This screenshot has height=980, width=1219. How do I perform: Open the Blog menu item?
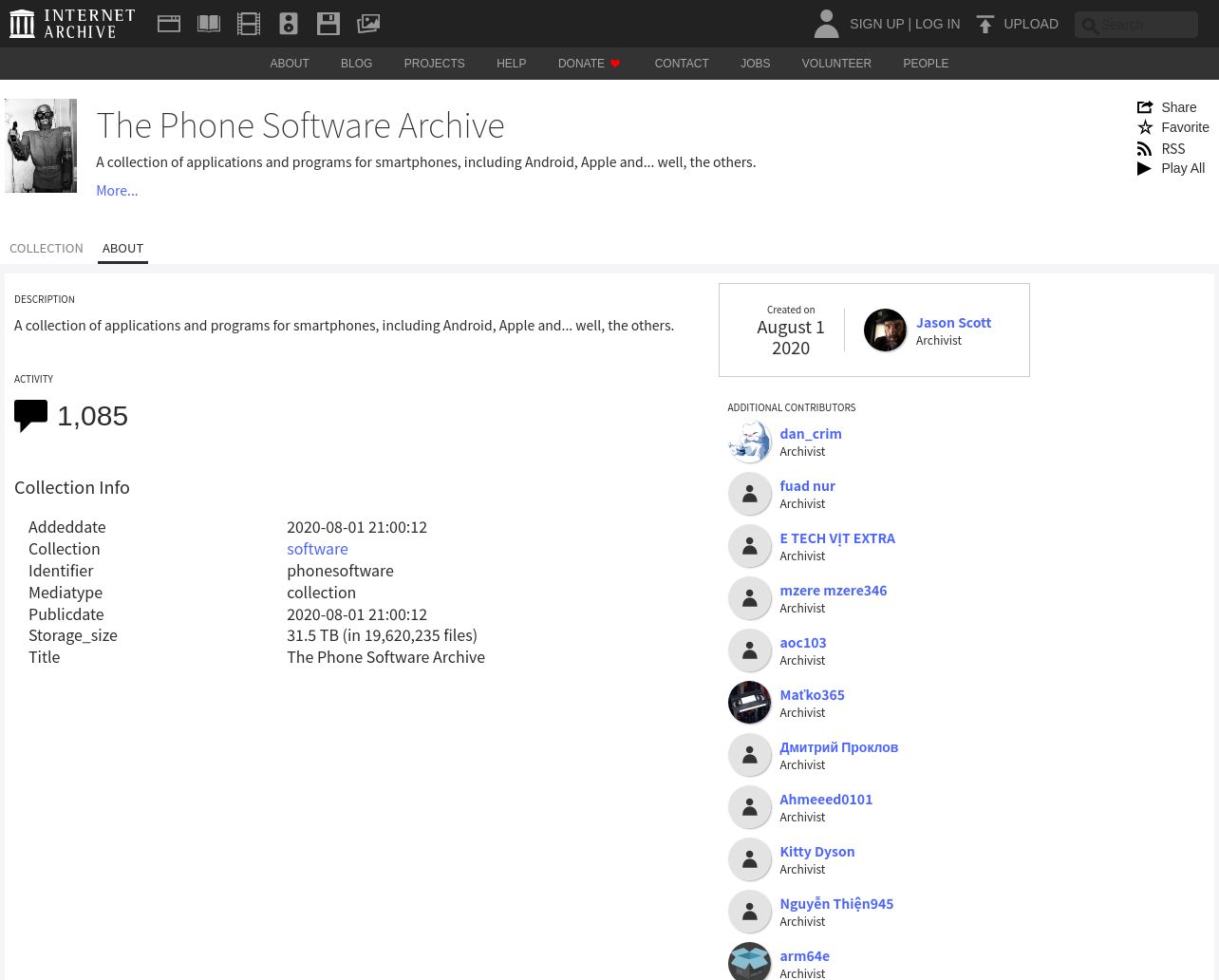356,64
